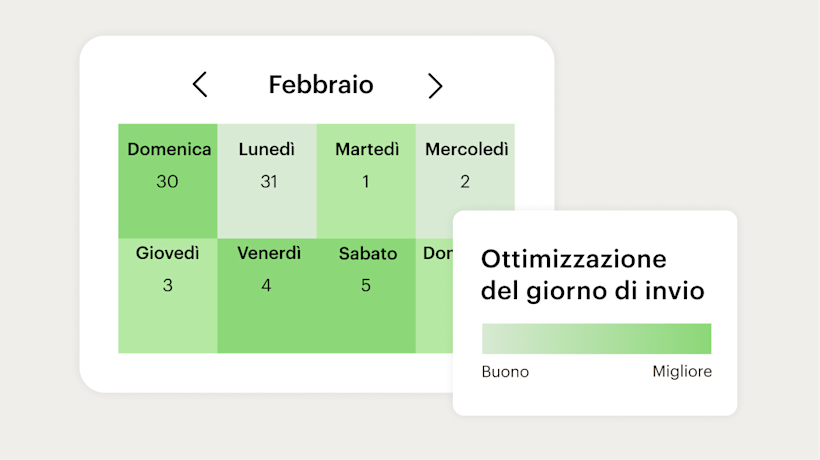Select the Domenica 30 calendar cell

[x=168, y=181]
